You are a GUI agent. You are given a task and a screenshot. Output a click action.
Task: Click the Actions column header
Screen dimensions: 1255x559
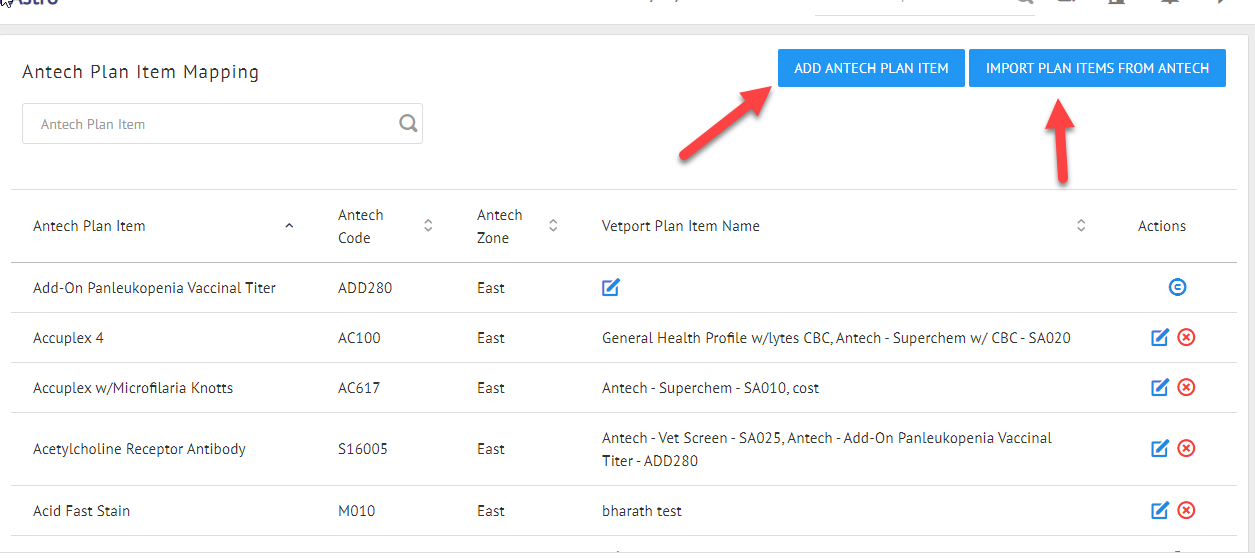[x=1162, y=226]
